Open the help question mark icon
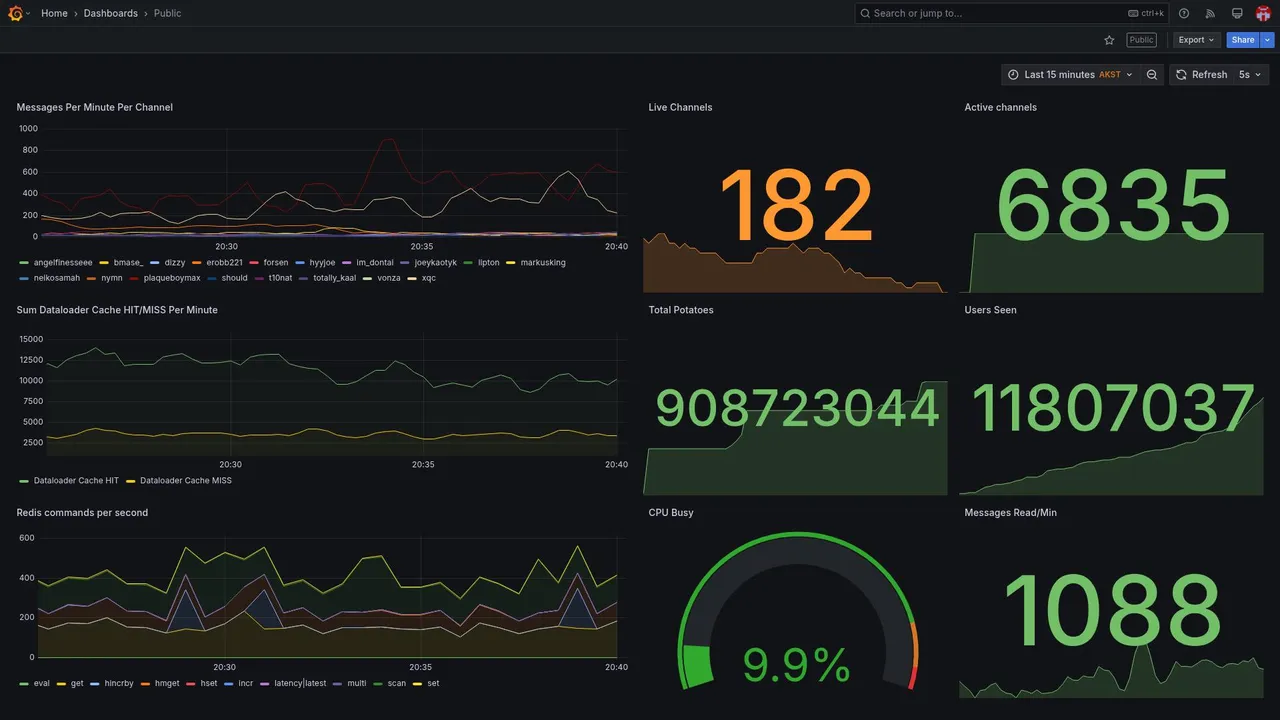 1184,13
